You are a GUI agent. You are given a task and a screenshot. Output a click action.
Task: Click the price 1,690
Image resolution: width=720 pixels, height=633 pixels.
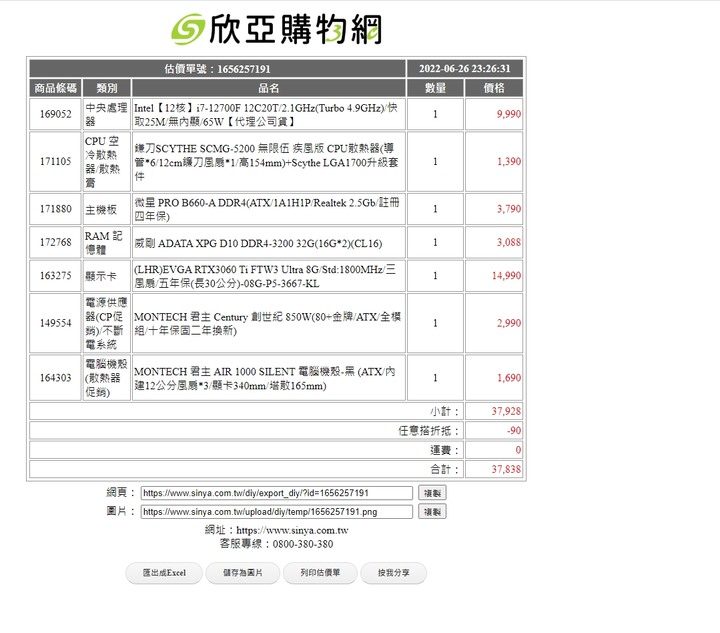pos(508,378)
